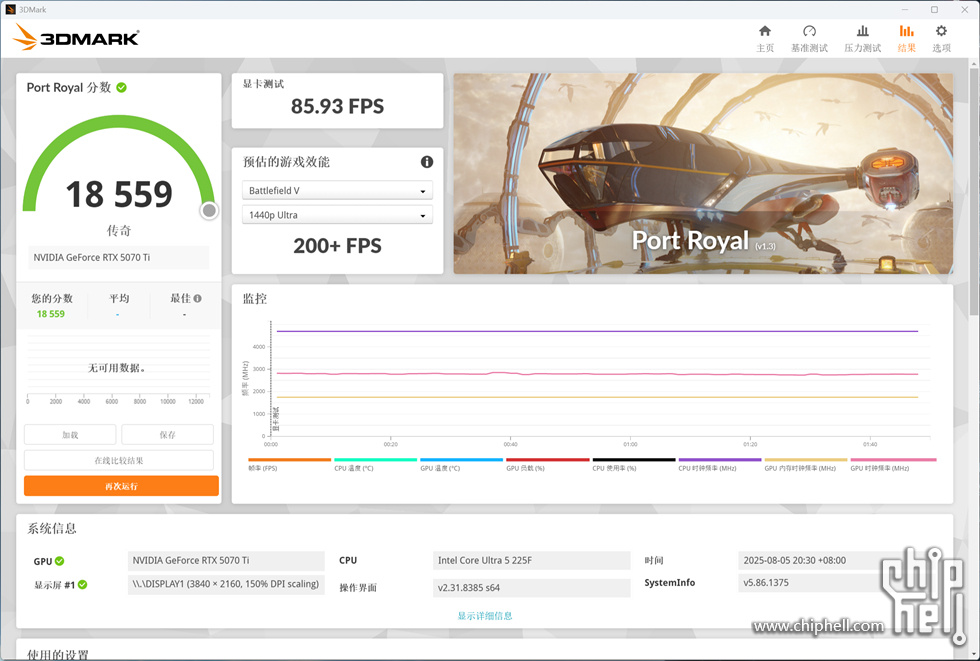Click the 200+ FPS estimated performance value

click(338, 246)
